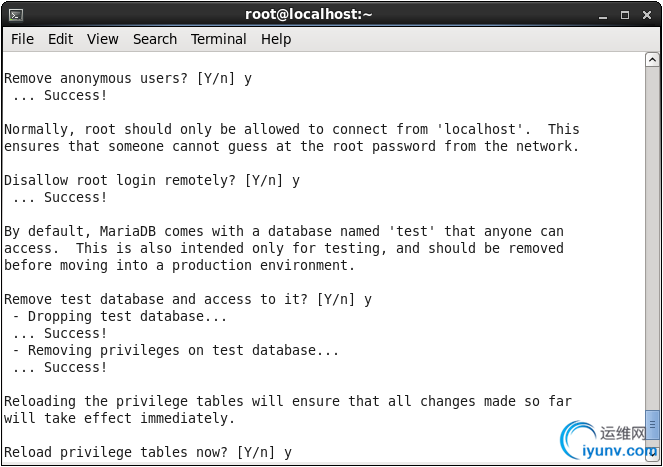Click the root@localhost:~ window title

coord(308,15)
